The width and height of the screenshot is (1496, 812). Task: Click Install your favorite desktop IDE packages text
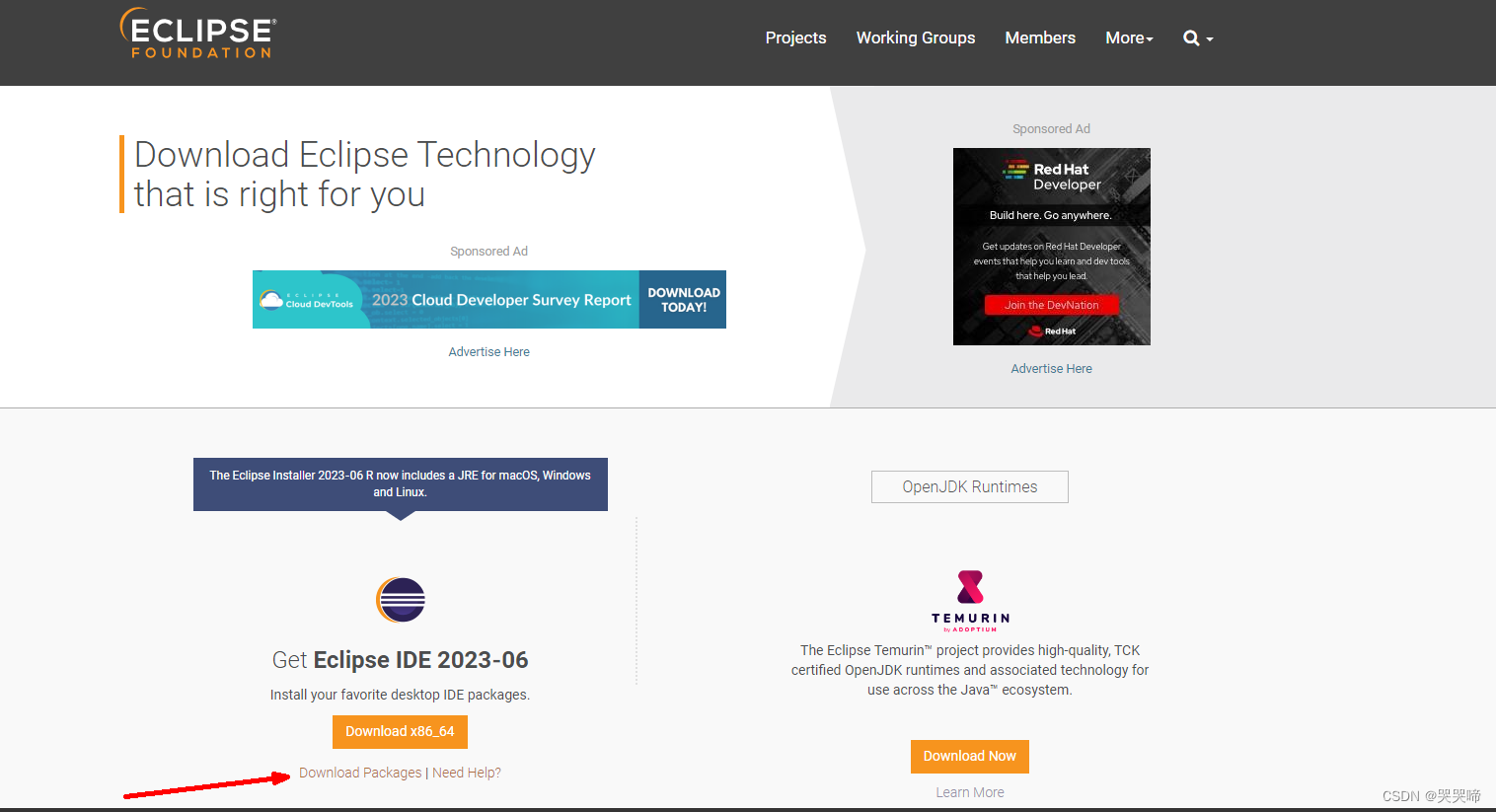click(x=401, y=695)
